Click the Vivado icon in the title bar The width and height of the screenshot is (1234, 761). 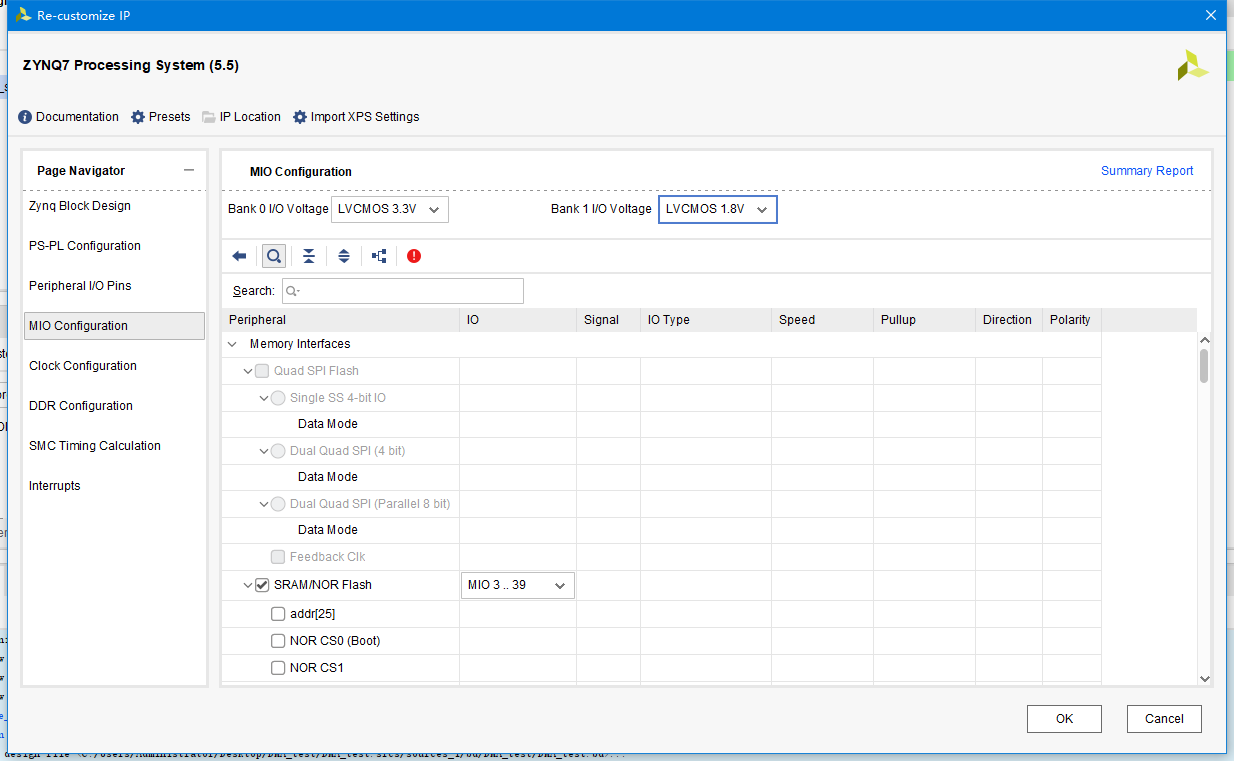(23, 15)
